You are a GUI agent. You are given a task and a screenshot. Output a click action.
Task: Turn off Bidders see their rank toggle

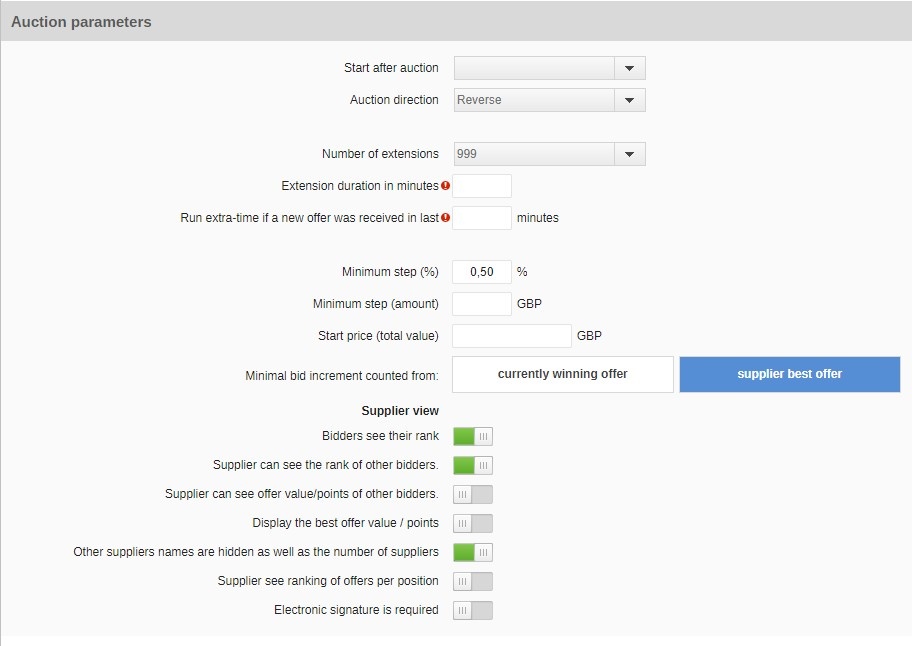point(473,436)
